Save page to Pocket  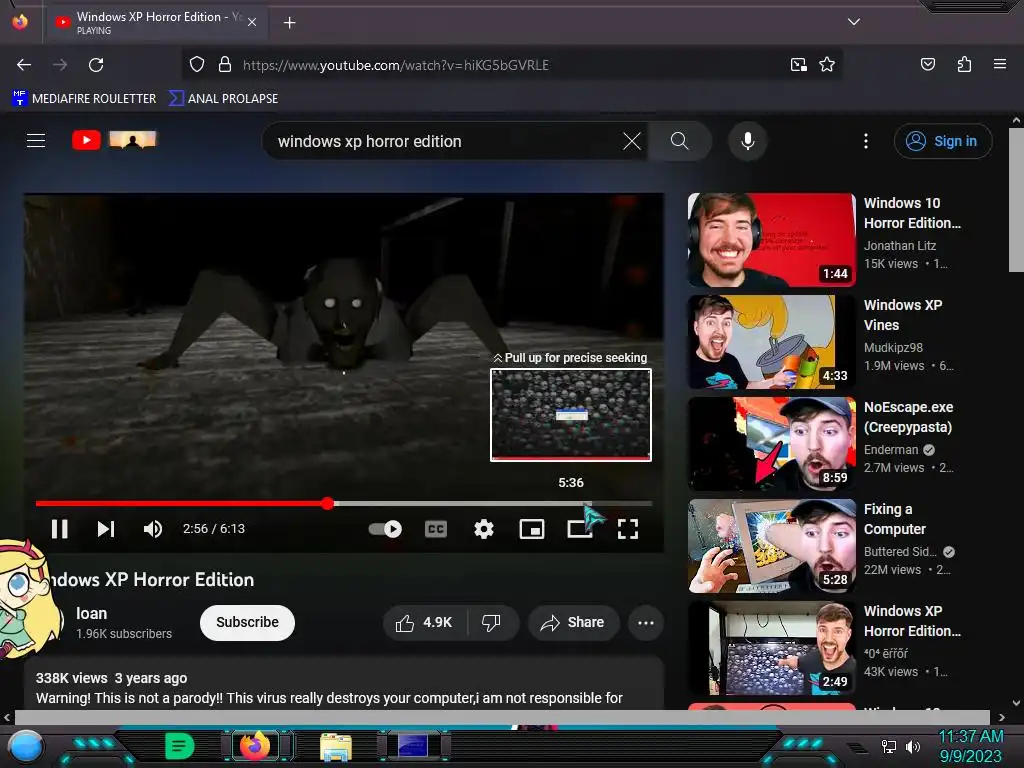927,65
